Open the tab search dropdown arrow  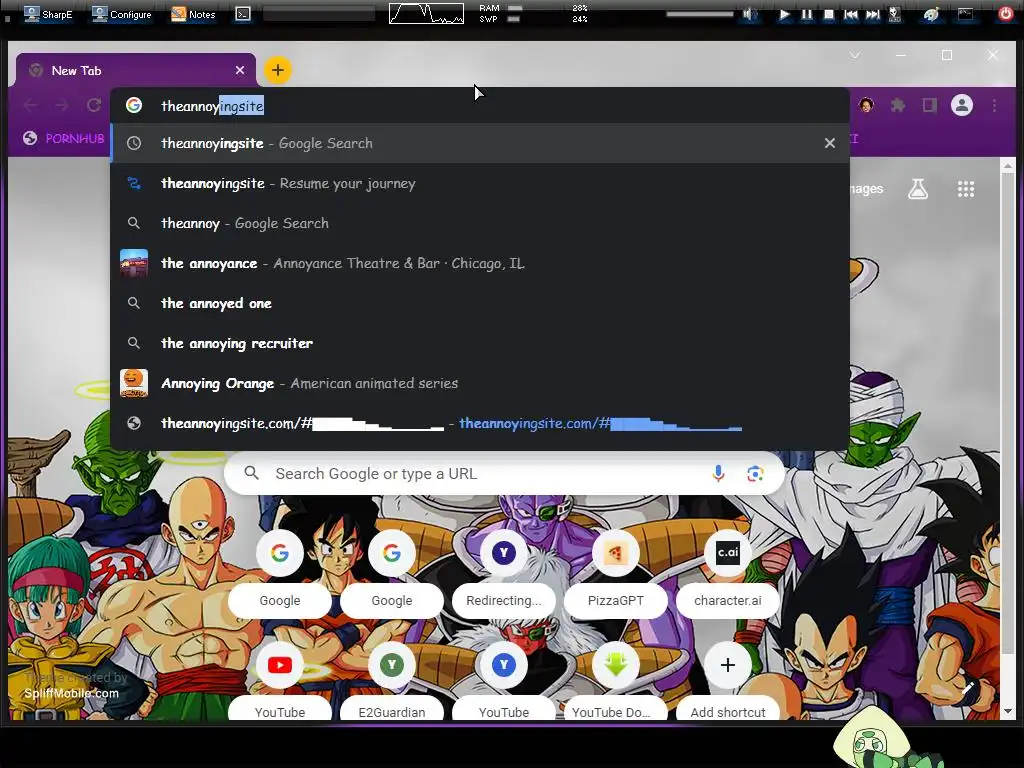[x=854, y=56]
